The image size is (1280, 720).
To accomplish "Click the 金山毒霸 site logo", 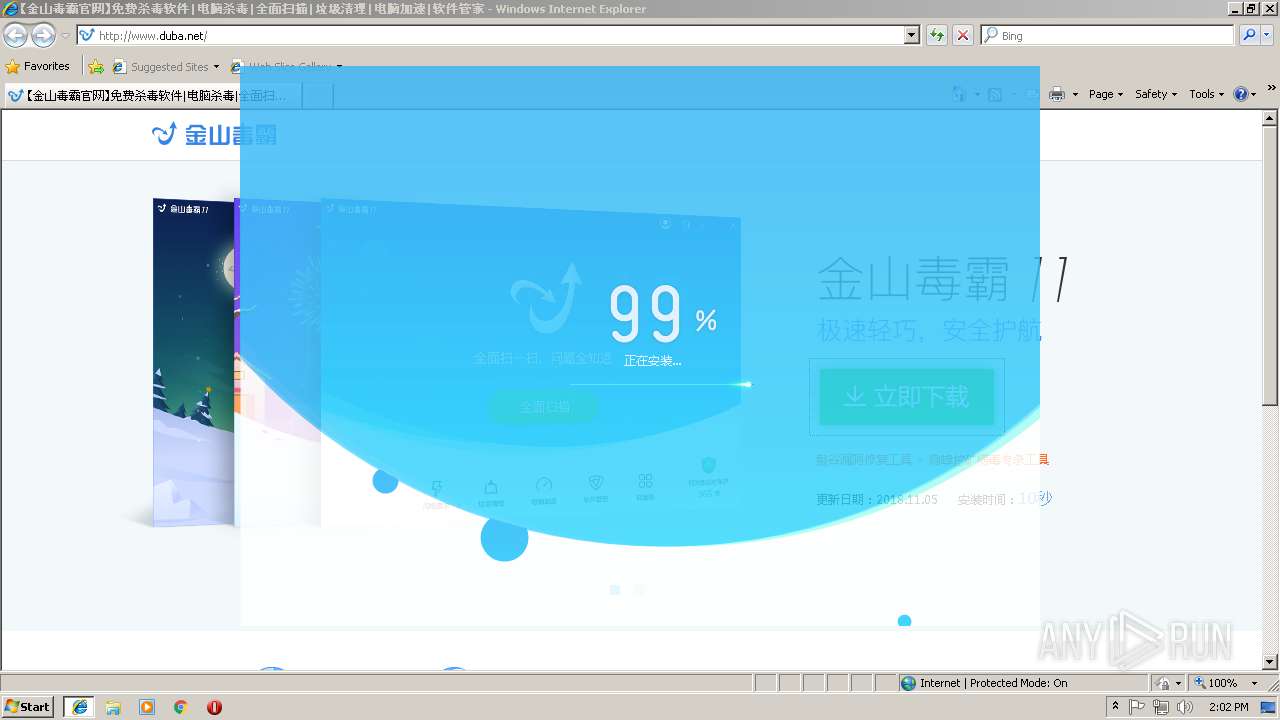I will 214,134.
